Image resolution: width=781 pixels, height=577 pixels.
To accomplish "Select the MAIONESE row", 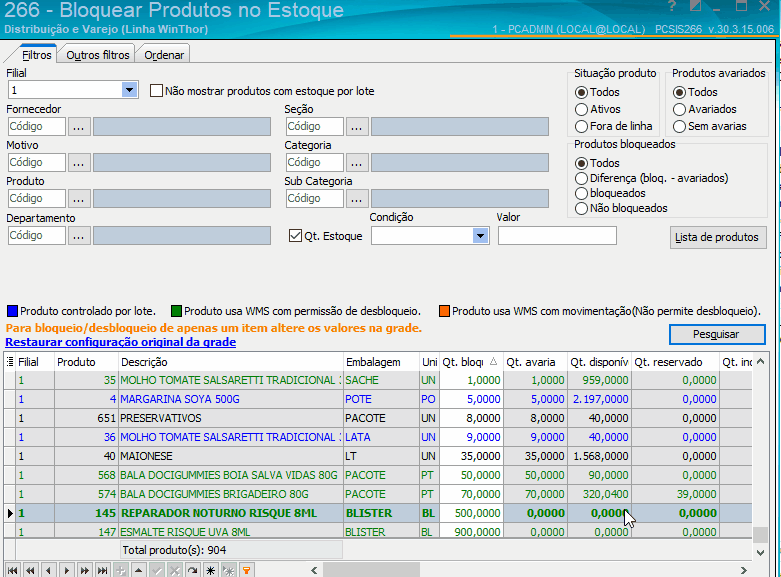I will point(378,456).
